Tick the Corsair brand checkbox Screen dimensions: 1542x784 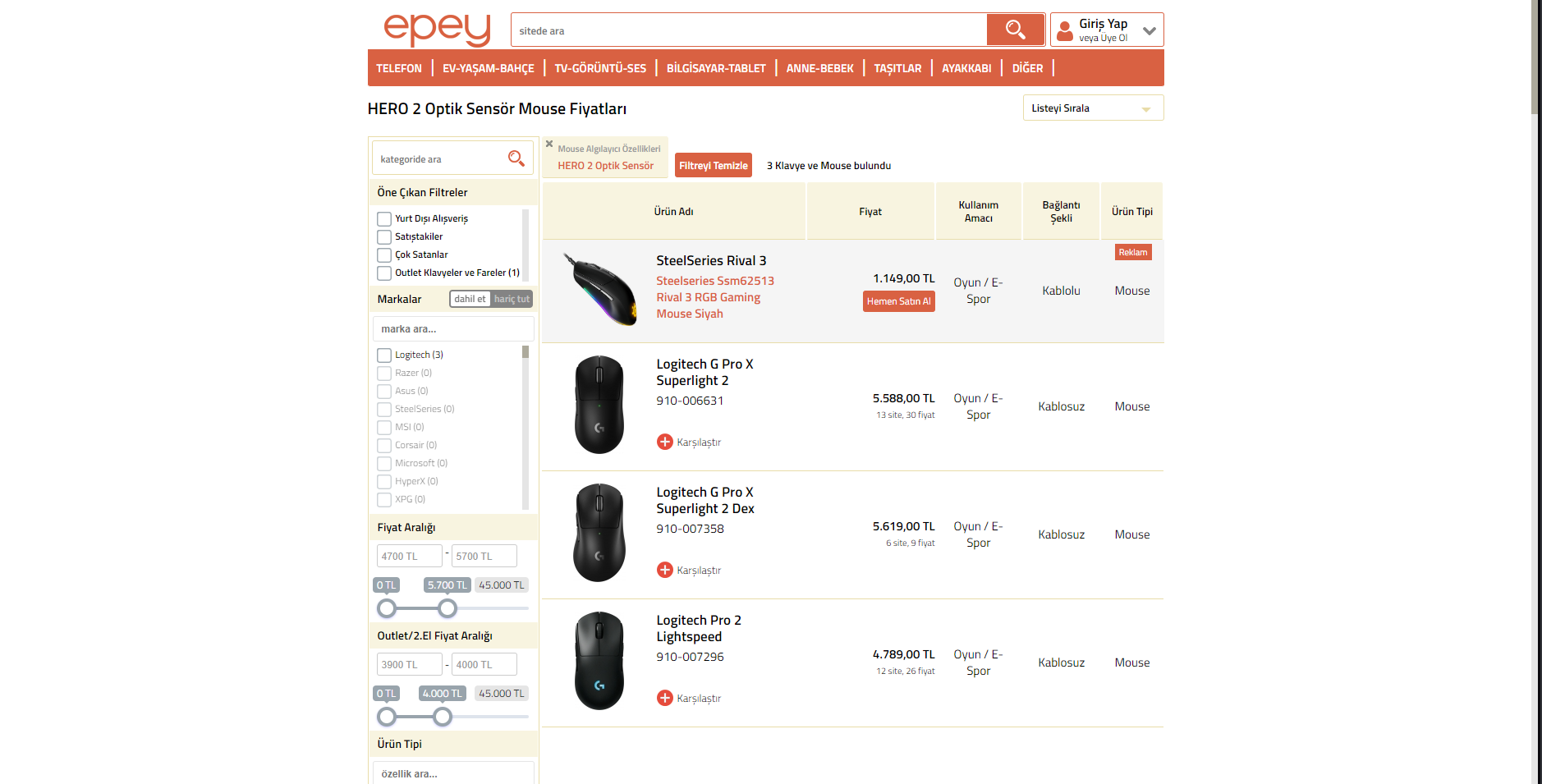point(384,446)
